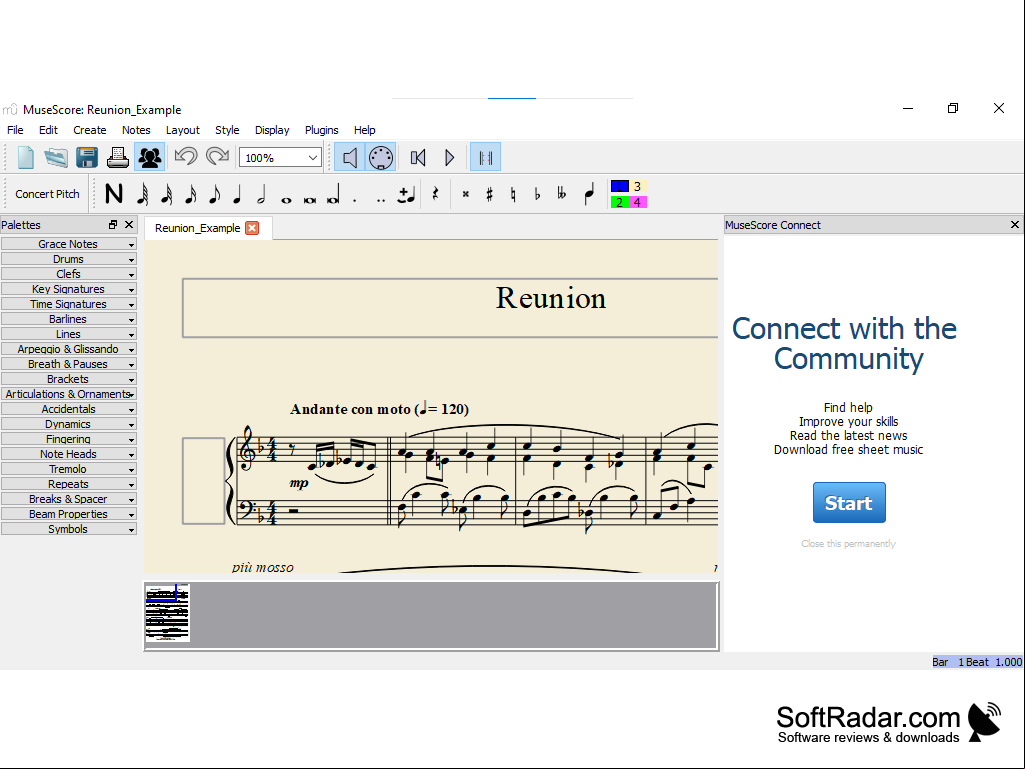1025x769 pixels.
Task: Open the Notes menu
Action: click(136, 130)
